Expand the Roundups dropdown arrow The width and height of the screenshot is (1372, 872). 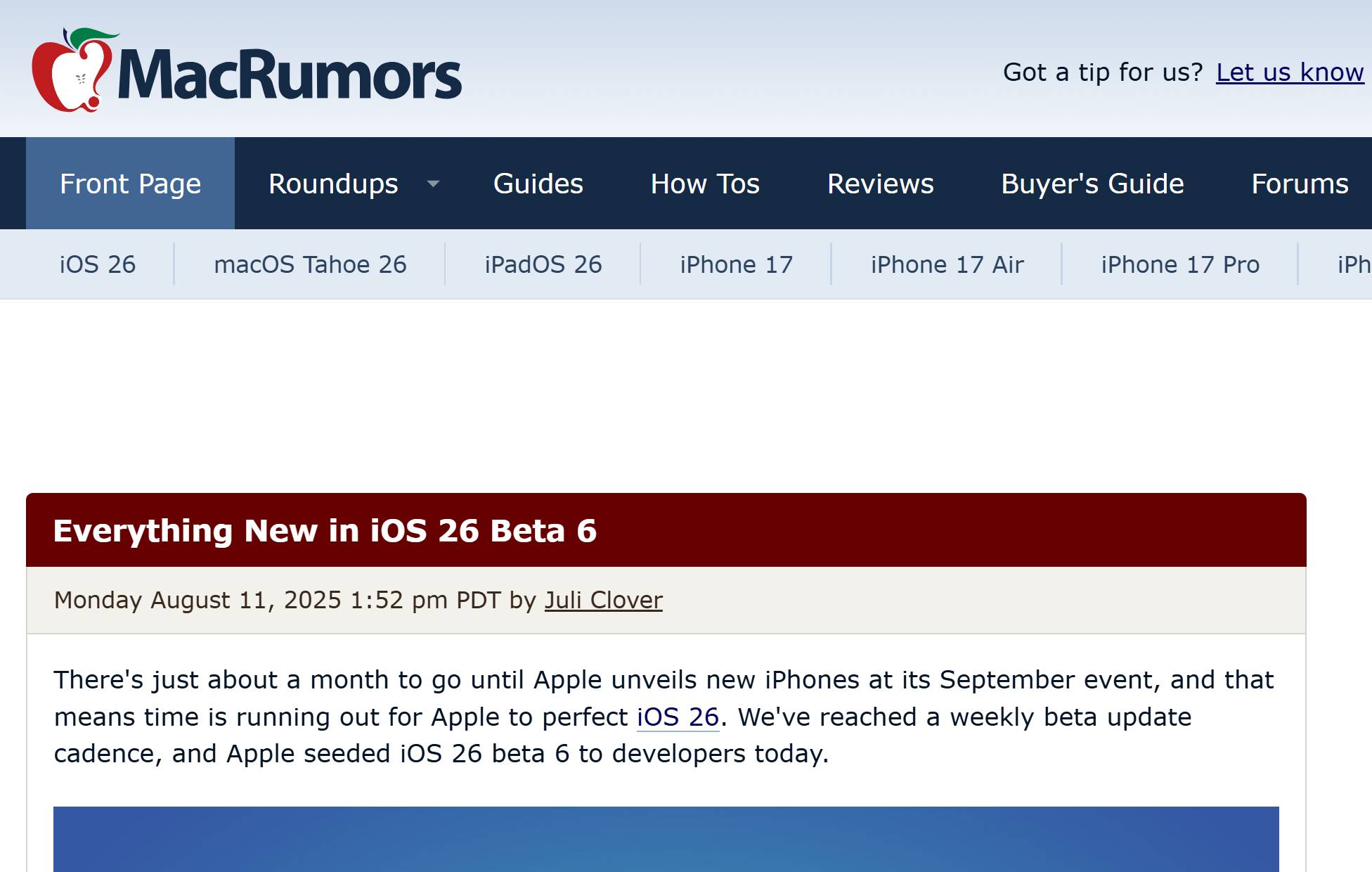(x=434, y=184)
